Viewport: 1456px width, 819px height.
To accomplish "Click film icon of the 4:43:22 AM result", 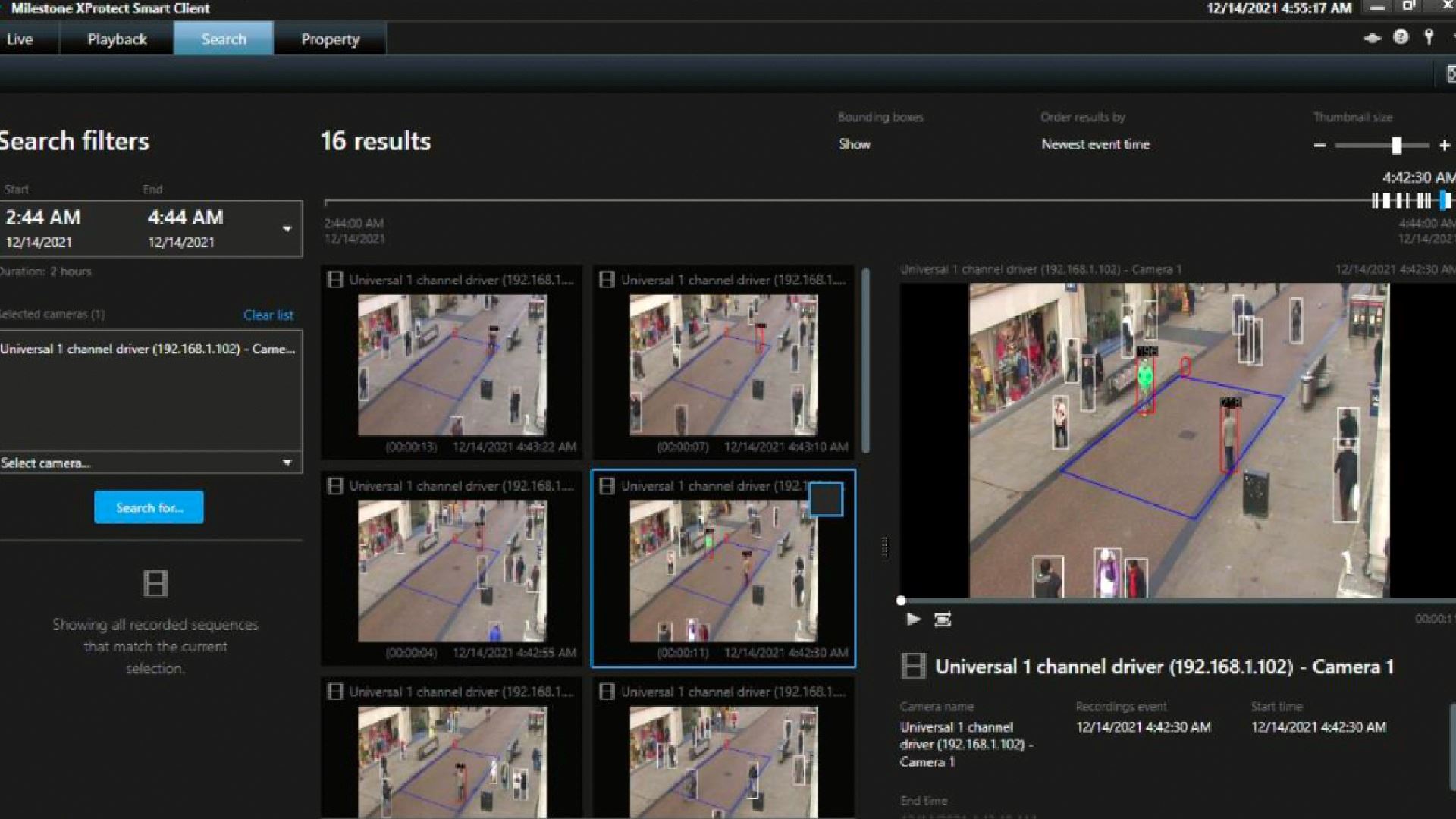I will click(334, 280).
